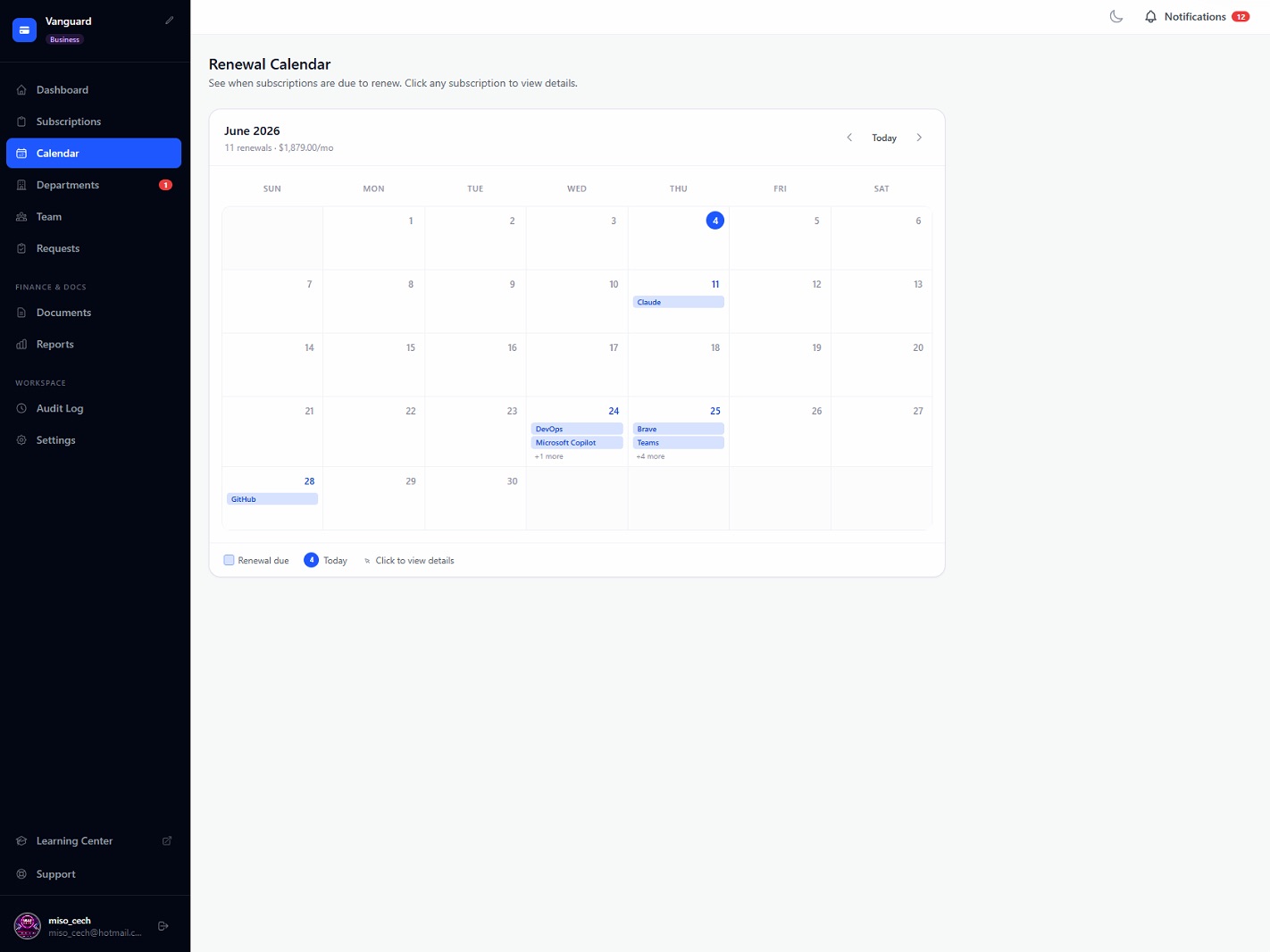Click the Vanguard workspace logo icon

coord(24,29)
